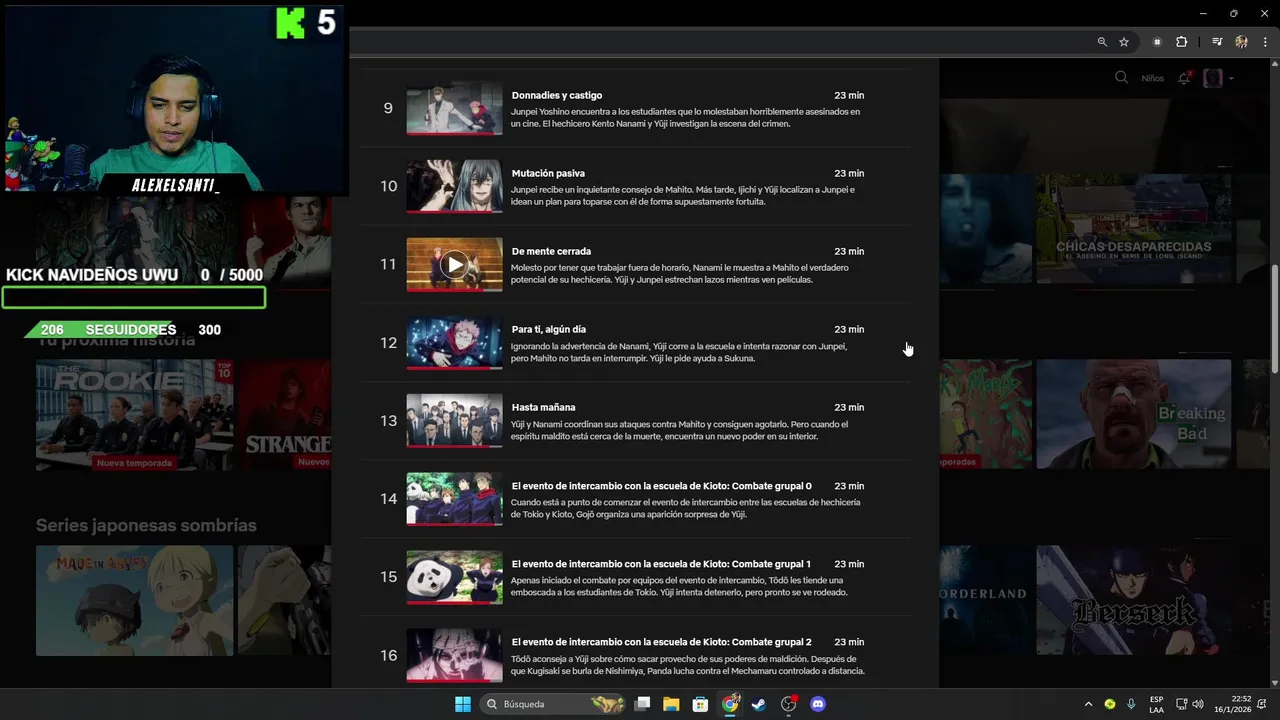This screenshot has height=720, width=1280.
Task: Open Netflix profile avatar menu
Action: pyautogui.click(x=1213, y=78)
